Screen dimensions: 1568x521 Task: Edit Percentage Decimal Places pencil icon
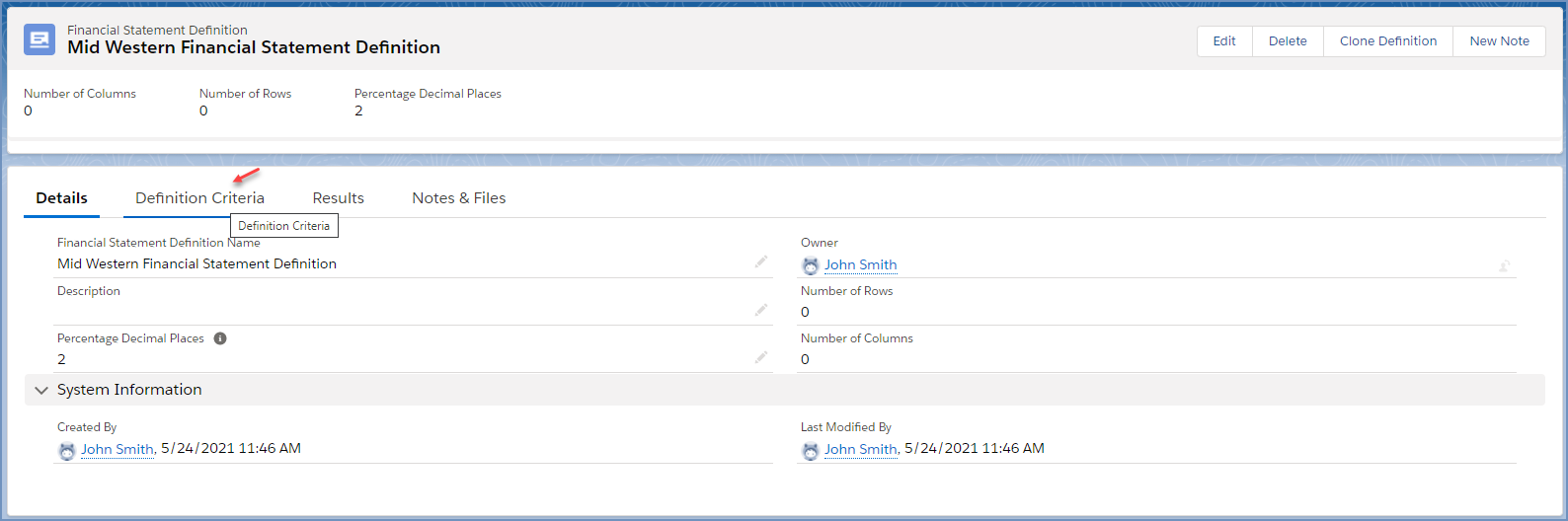coord(761,357)
